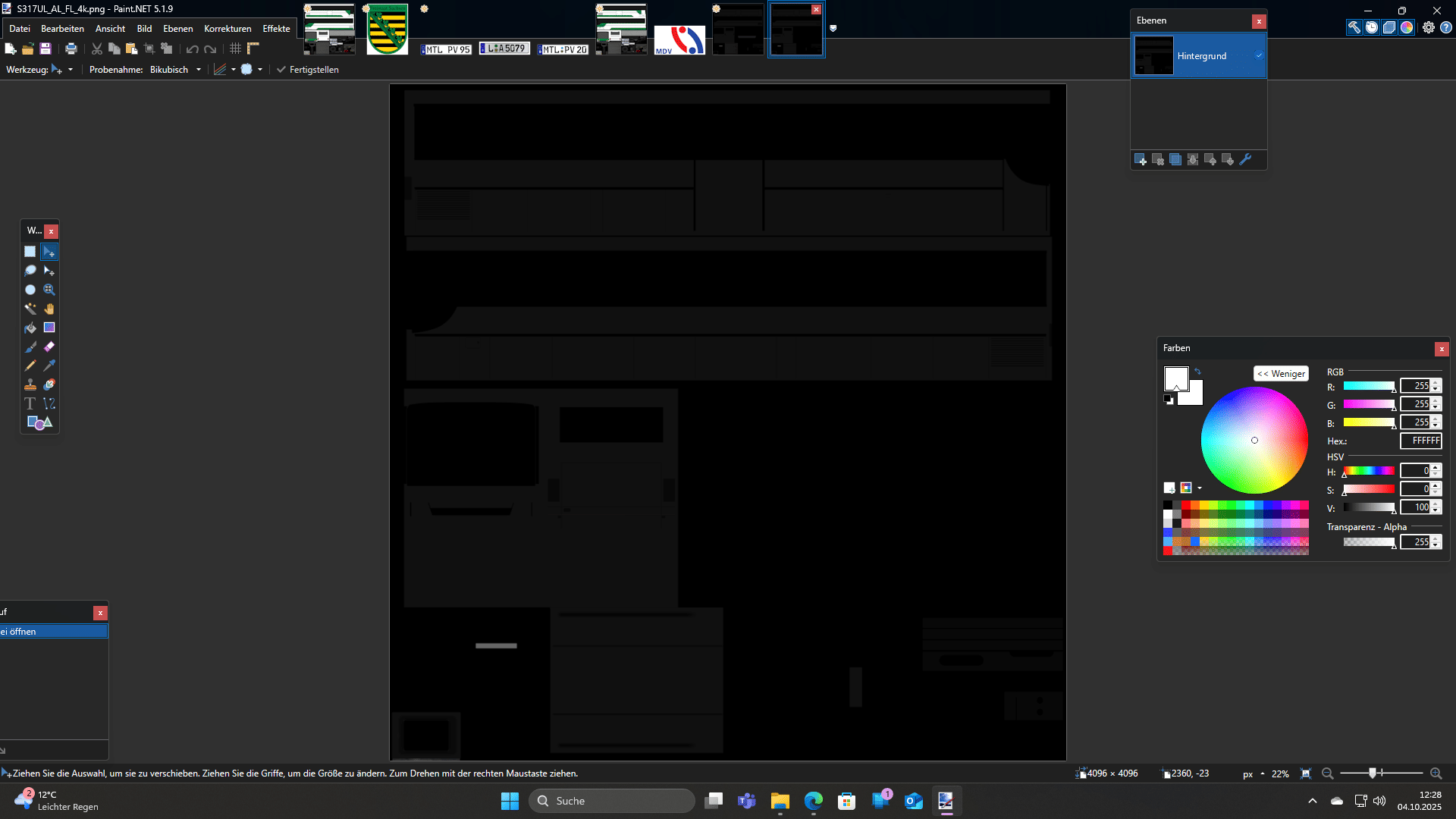The height and width of the screenshot is (819, 1456).
Task: Click the Transparenz Alpha slider
Action: pyautogui.click(x=1369, y=542)
